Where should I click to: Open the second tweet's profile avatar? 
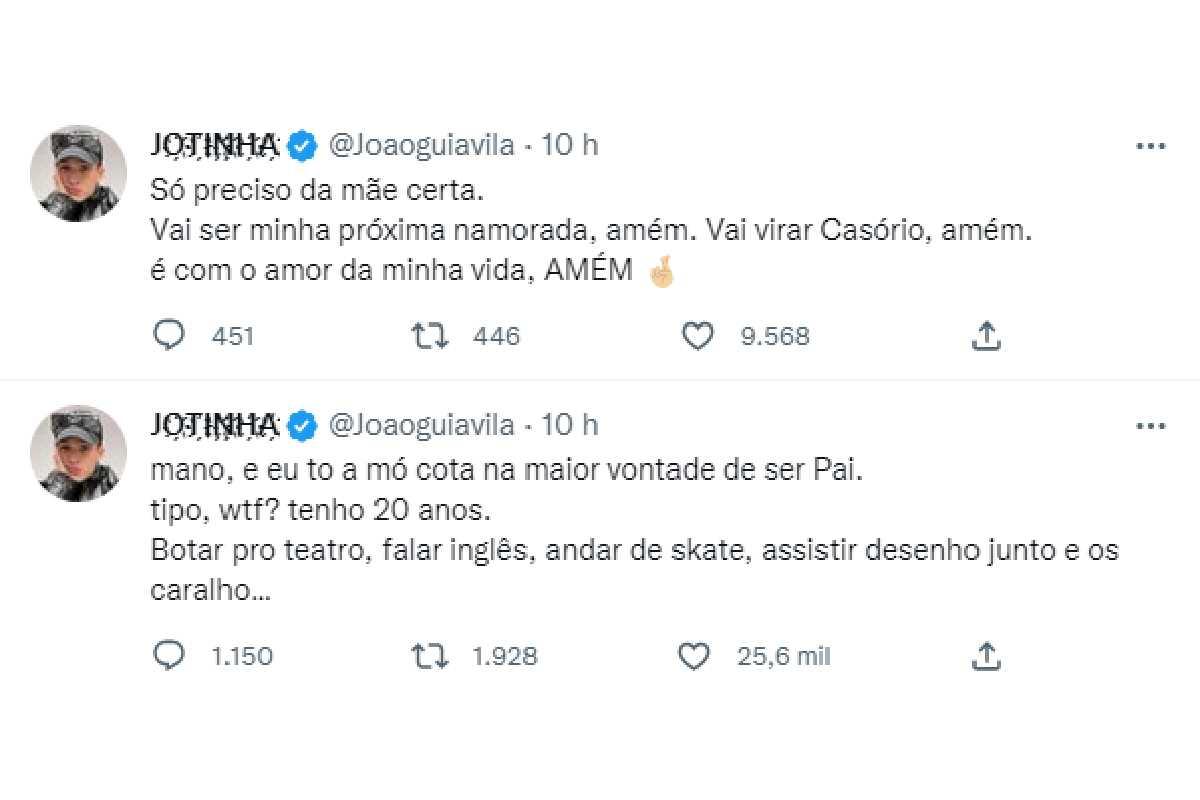[79, 453]
